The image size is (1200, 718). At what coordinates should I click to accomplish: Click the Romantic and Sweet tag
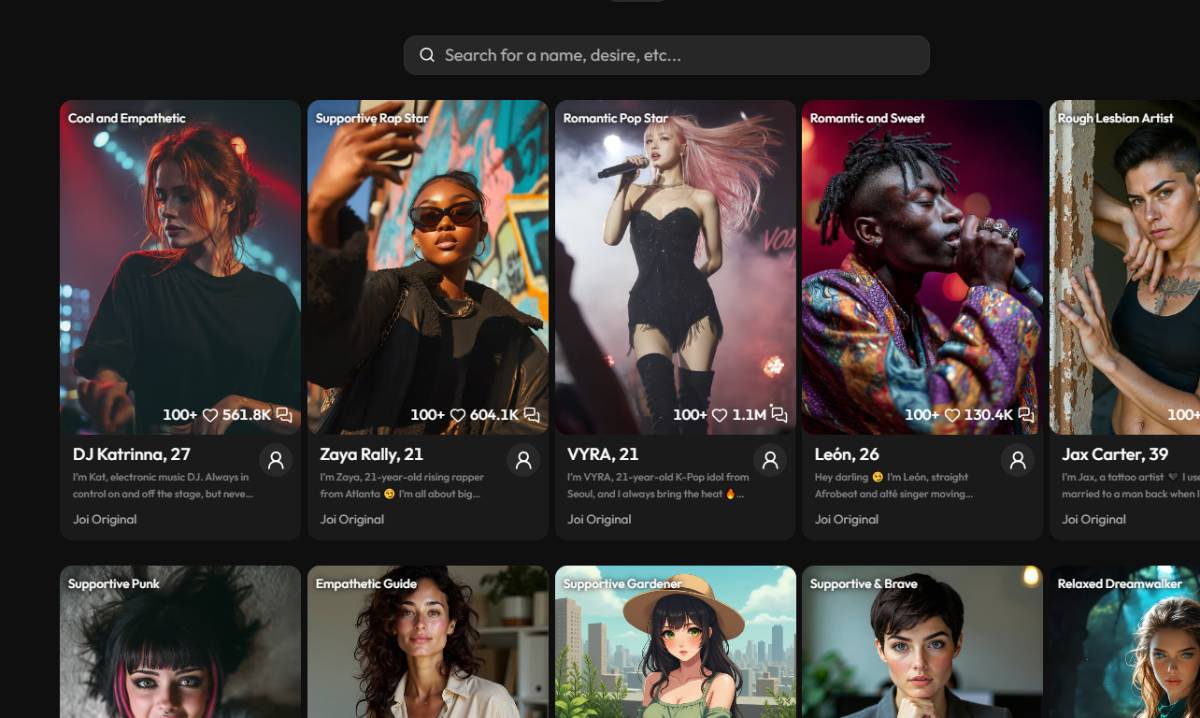(867, 118)
